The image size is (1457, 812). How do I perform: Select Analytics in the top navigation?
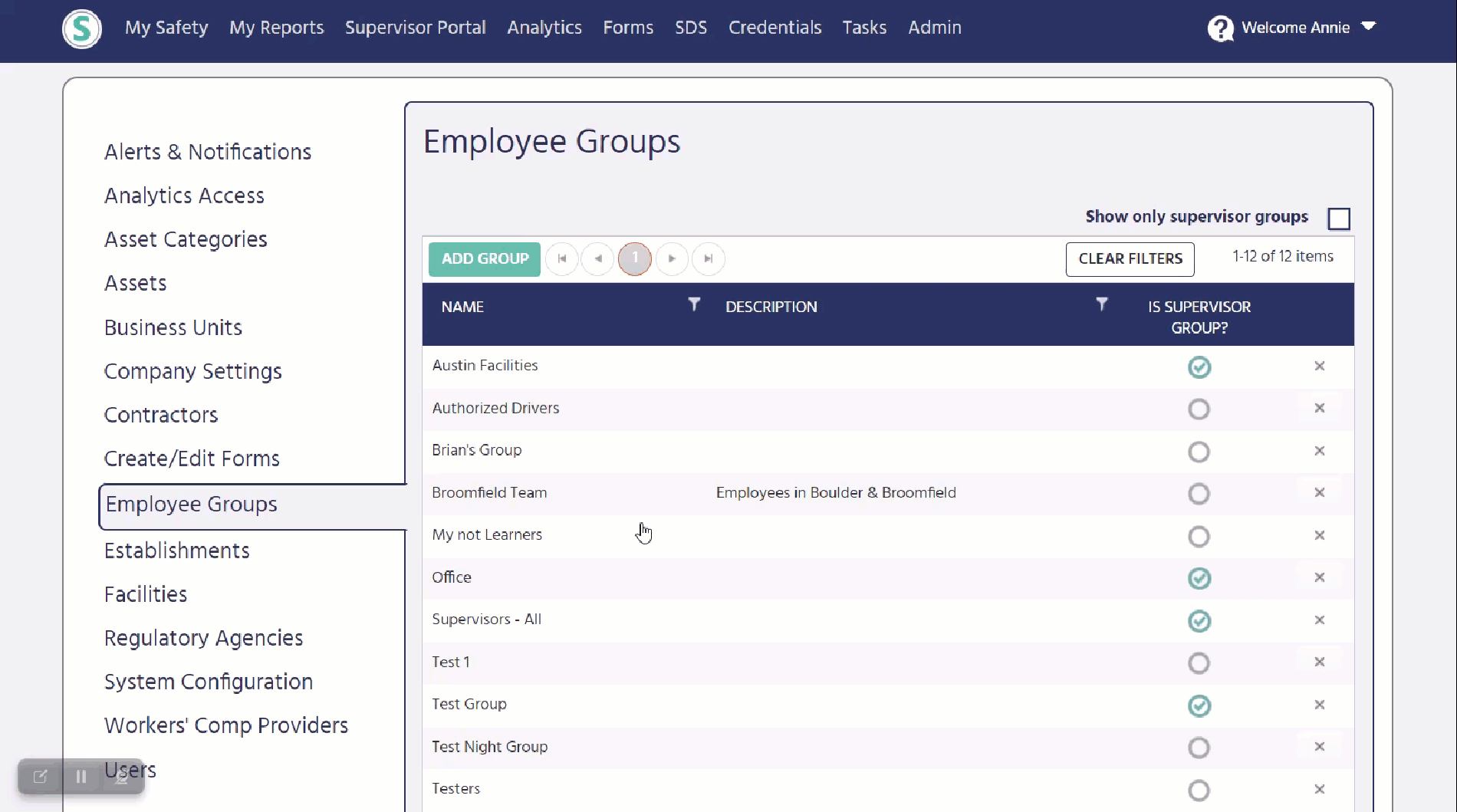tap(544, 28)
